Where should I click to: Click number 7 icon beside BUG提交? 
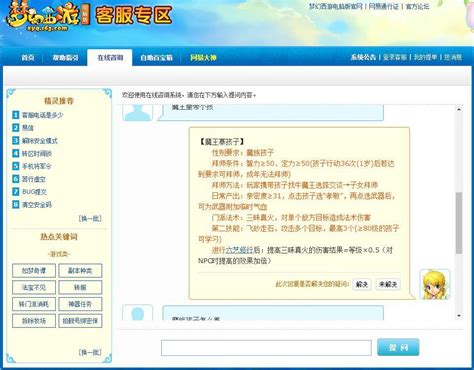coord(15,192)
